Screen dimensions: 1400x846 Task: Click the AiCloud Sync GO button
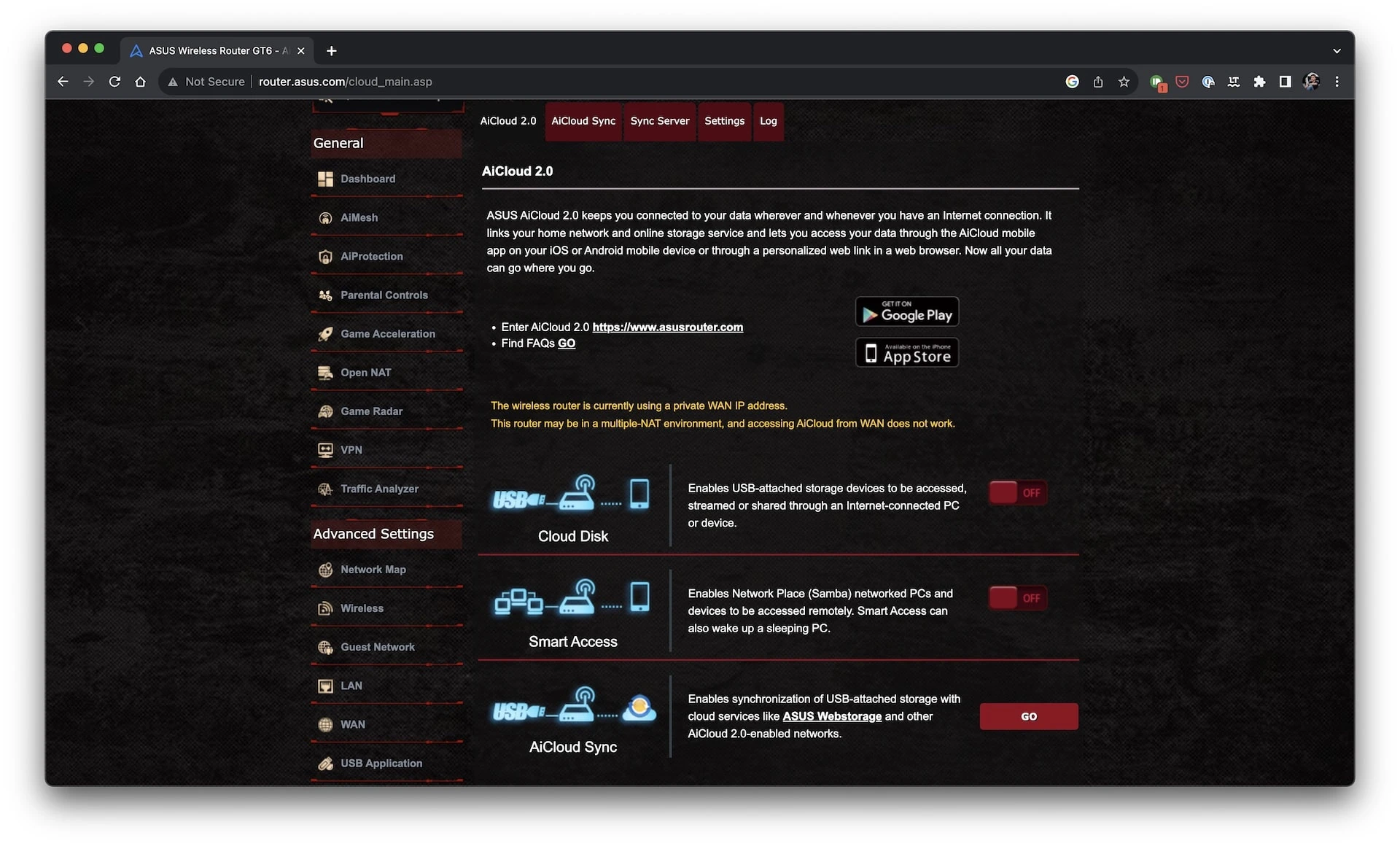point(1029,716)
